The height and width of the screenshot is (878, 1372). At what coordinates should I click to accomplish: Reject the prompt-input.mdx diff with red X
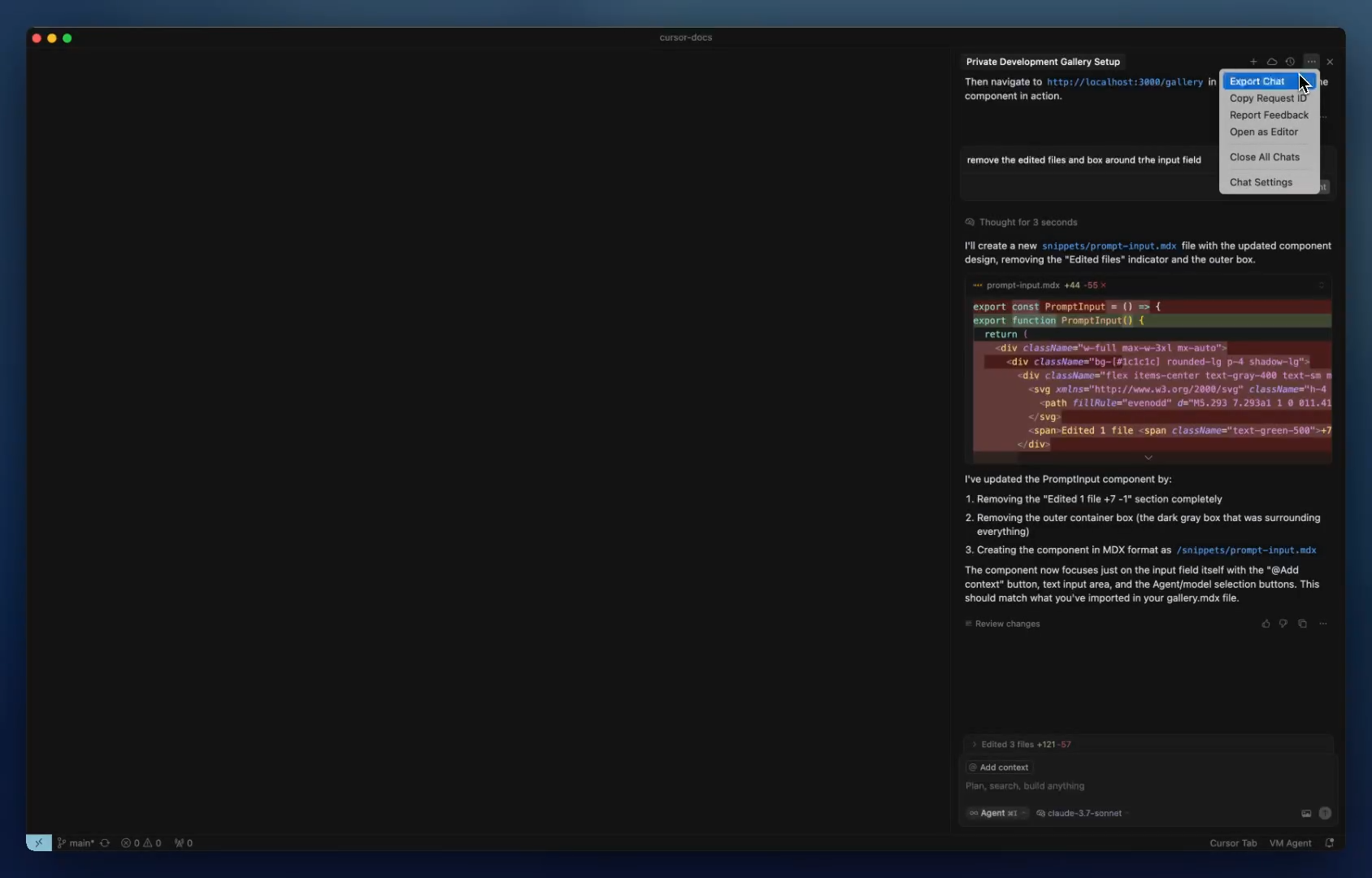[x=1103, y=286]
